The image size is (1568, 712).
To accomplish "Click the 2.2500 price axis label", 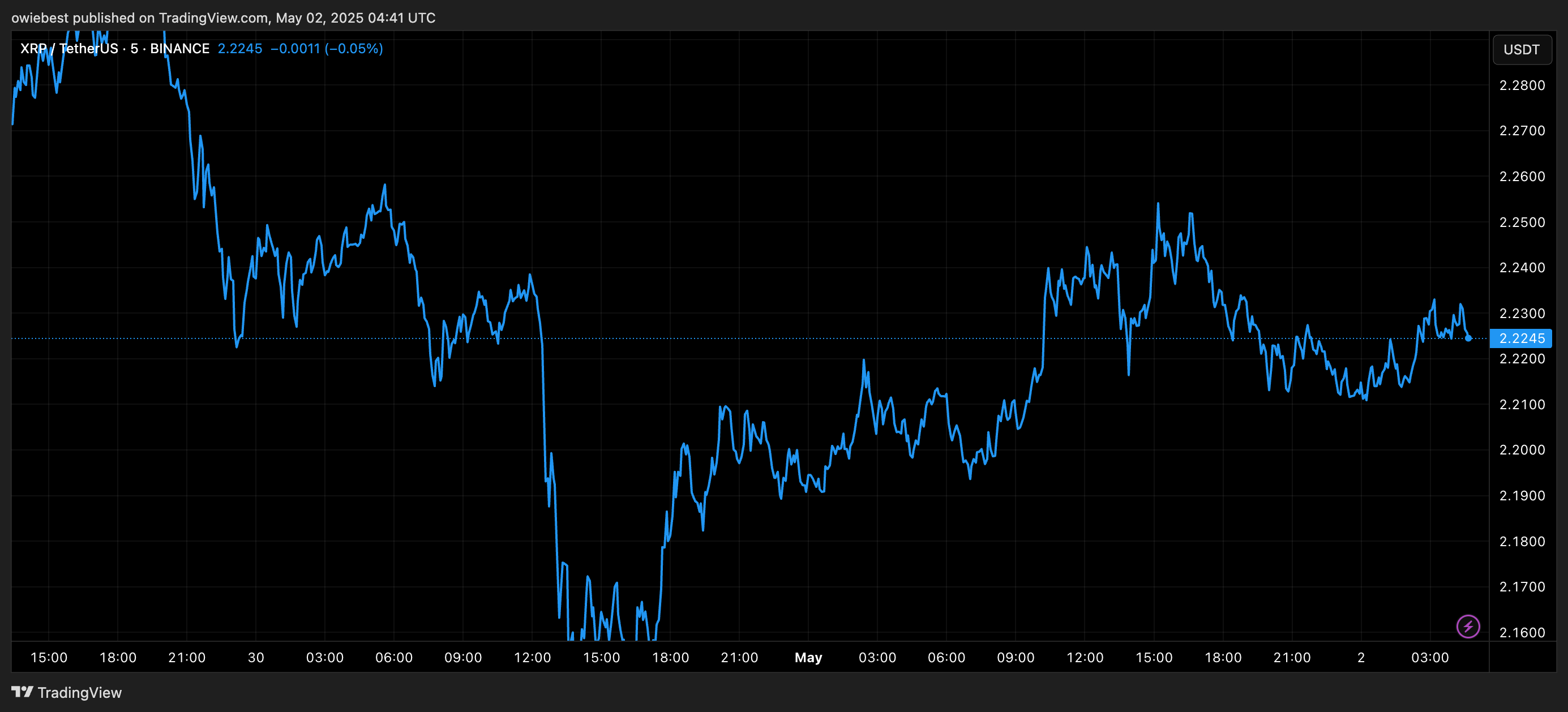I will [1522, 222].
